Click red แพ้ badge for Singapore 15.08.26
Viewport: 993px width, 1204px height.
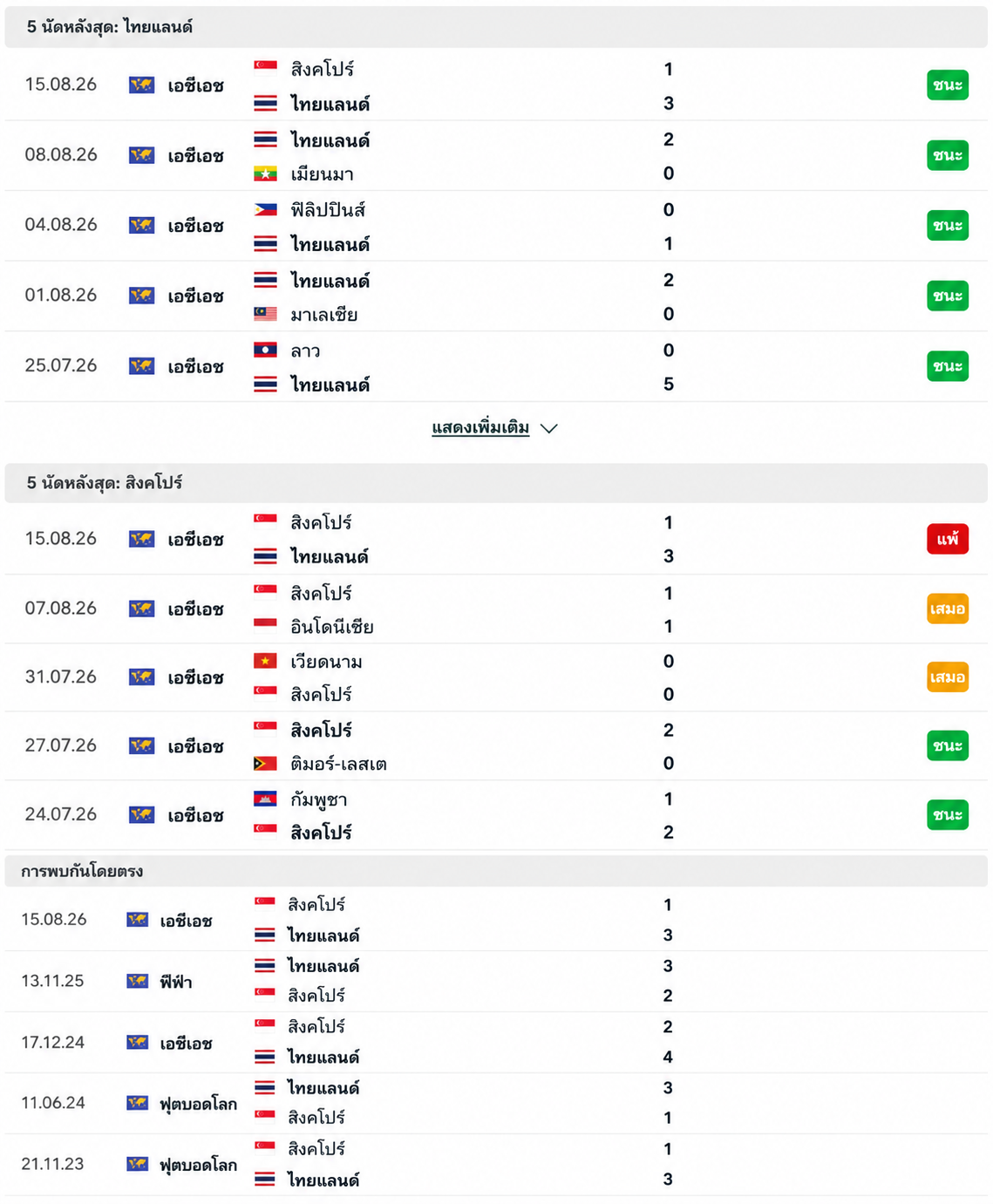coord(948,539)
